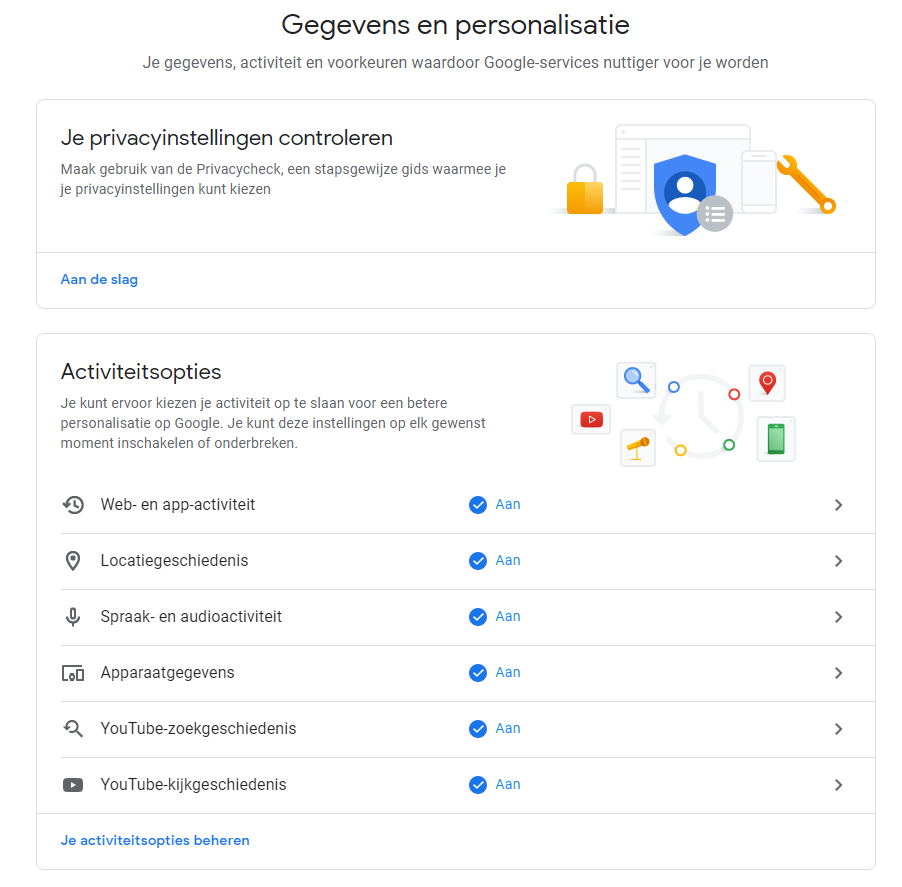Click the 'Aan de slag' link
This screenshot has height=887, width=902.
pos(99,280)
